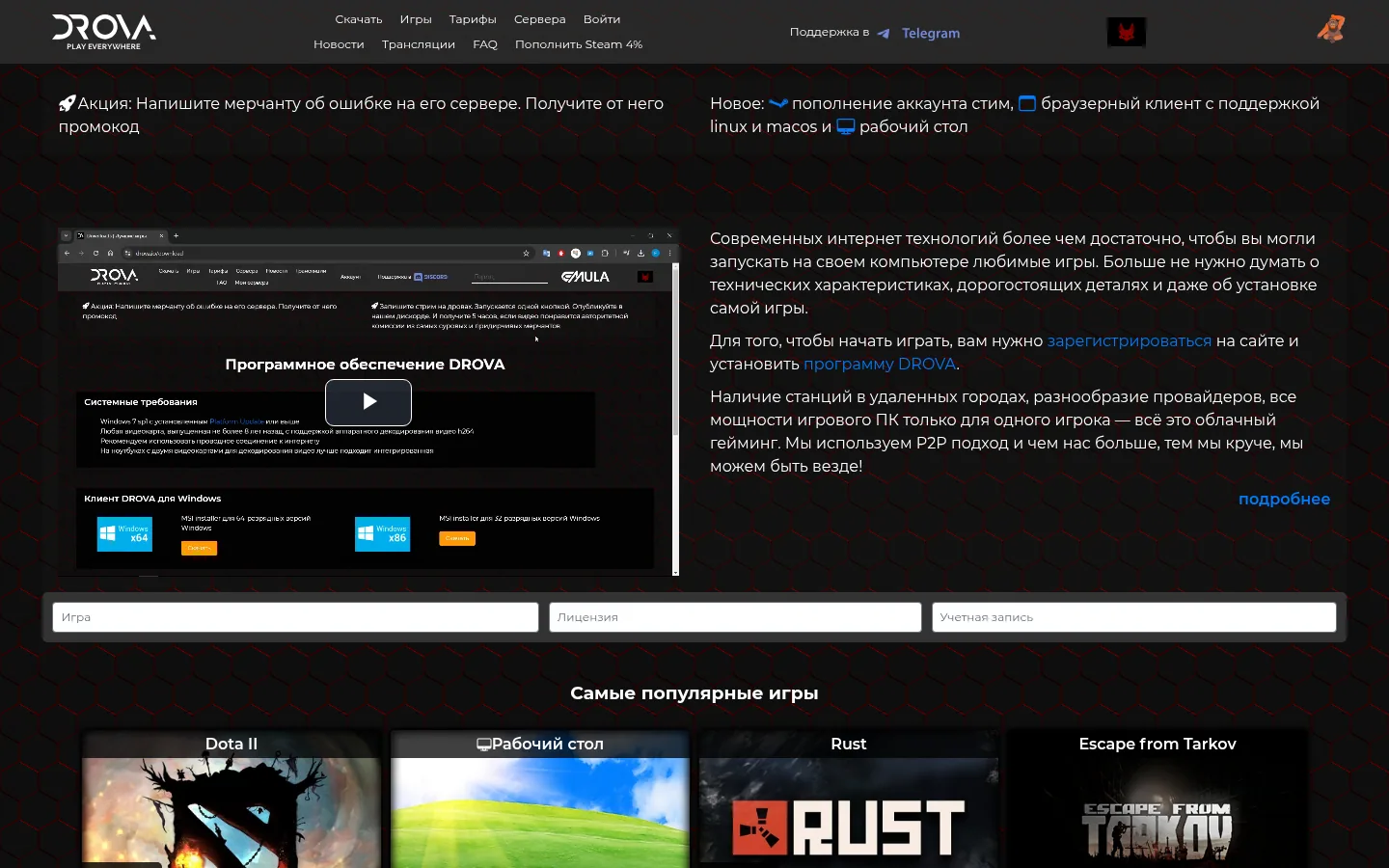Click the Steam icon before пополнение аккаунта стим
Viewport: 1389px width, 868px height.
coord(778,103)
